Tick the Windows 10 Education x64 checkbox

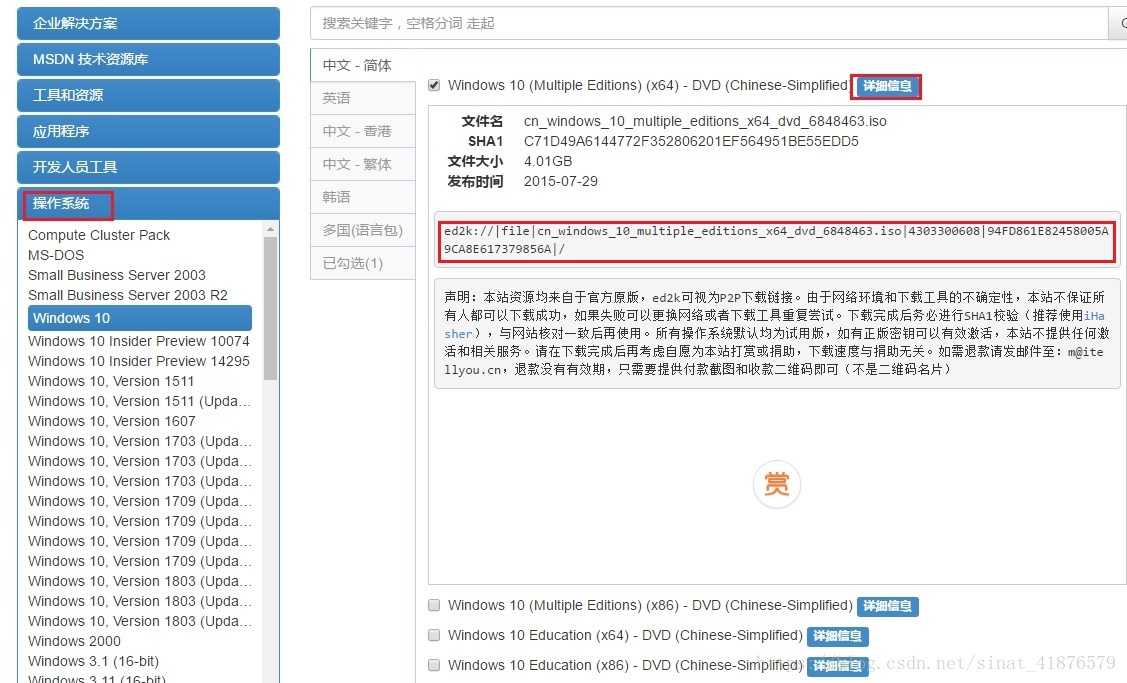click(x=434, y=635)
